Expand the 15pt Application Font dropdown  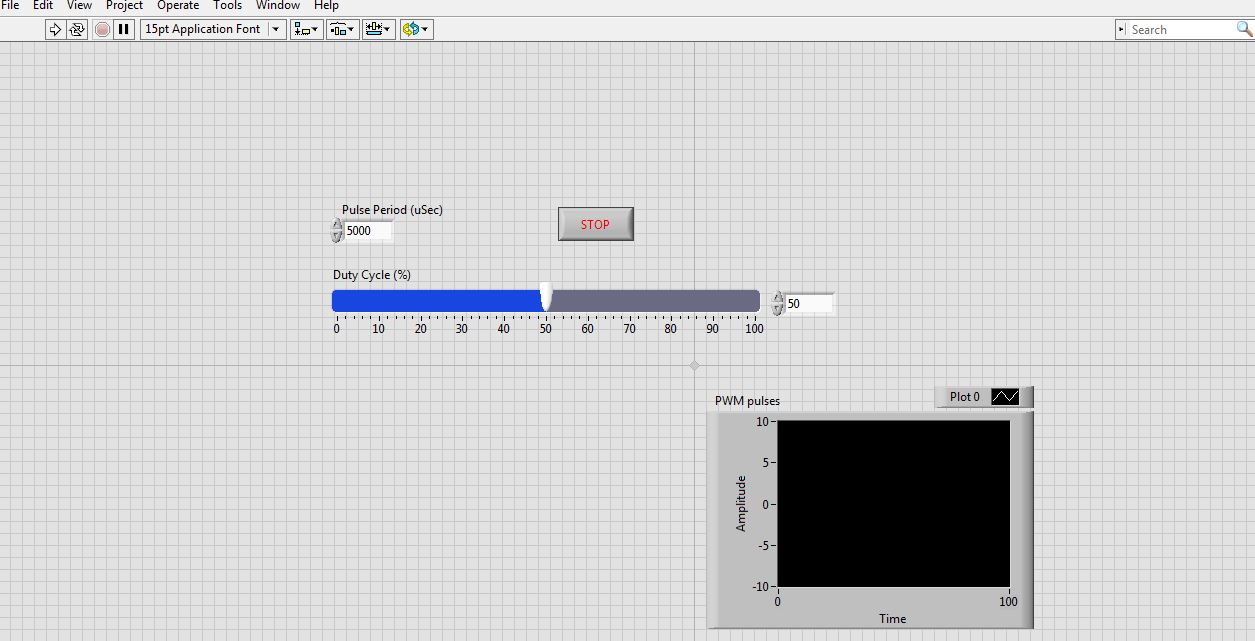(x=276, y=29)
